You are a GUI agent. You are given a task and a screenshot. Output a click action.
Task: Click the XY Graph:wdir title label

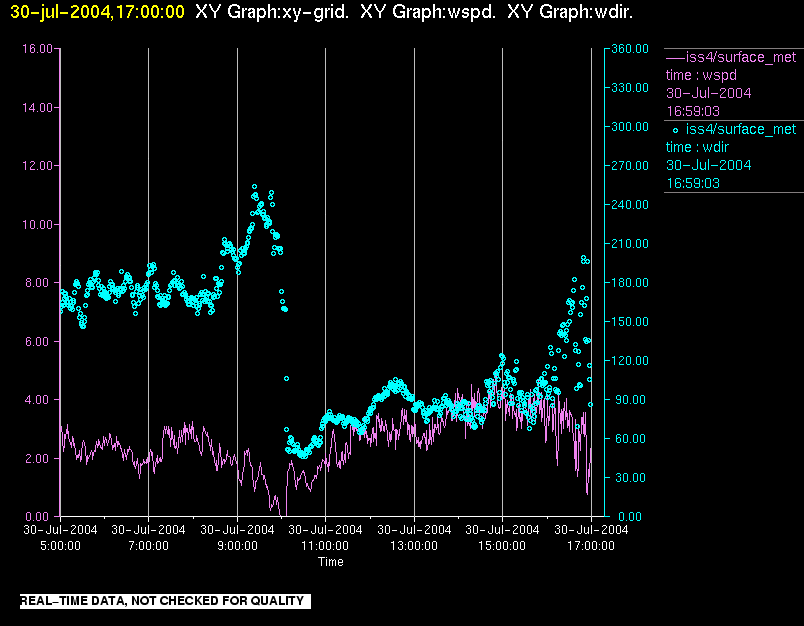(x=570, y=12)
